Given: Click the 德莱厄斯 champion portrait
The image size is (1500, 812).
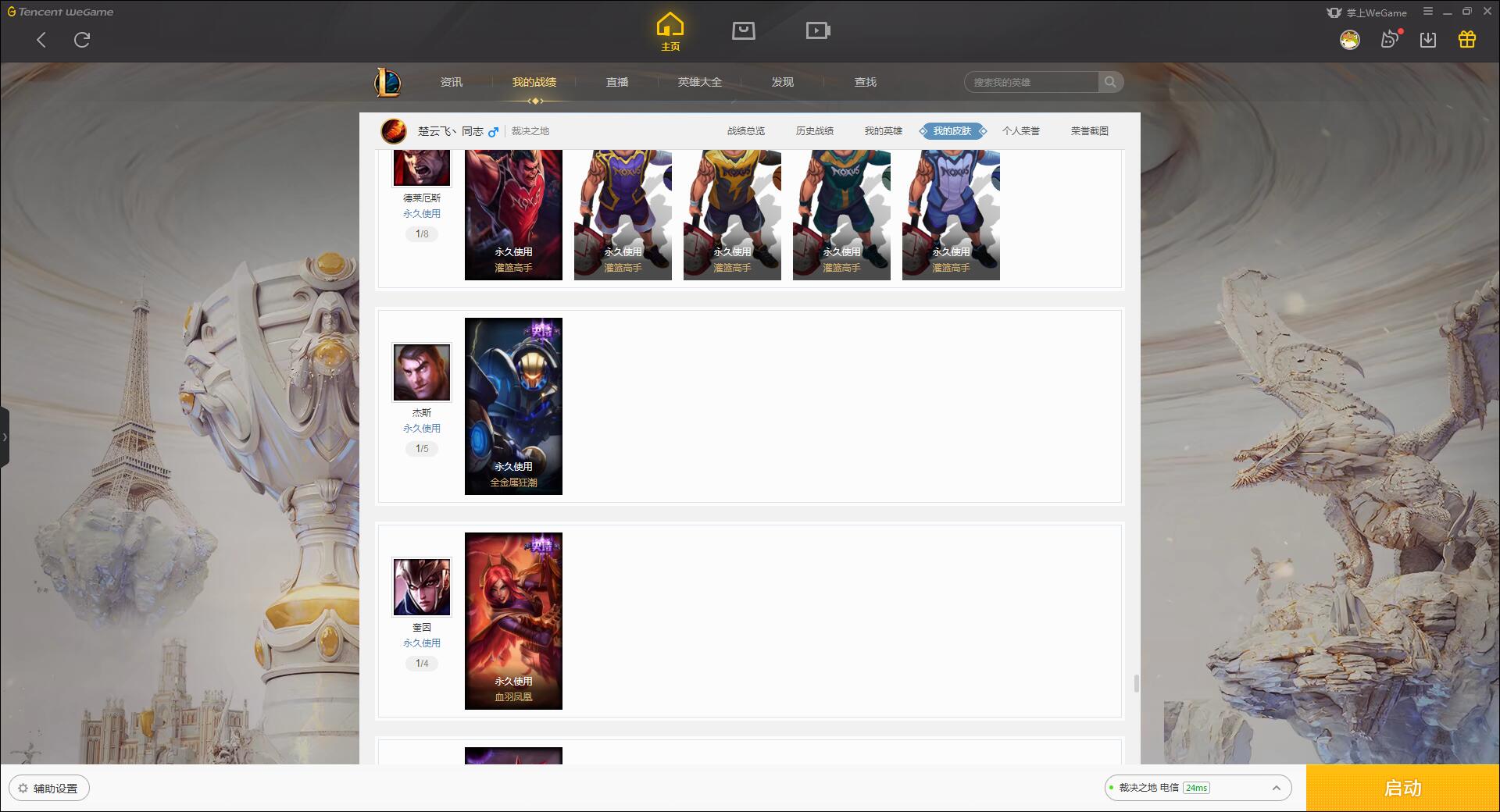Looking at the screenshot, I should coord(422,168).
